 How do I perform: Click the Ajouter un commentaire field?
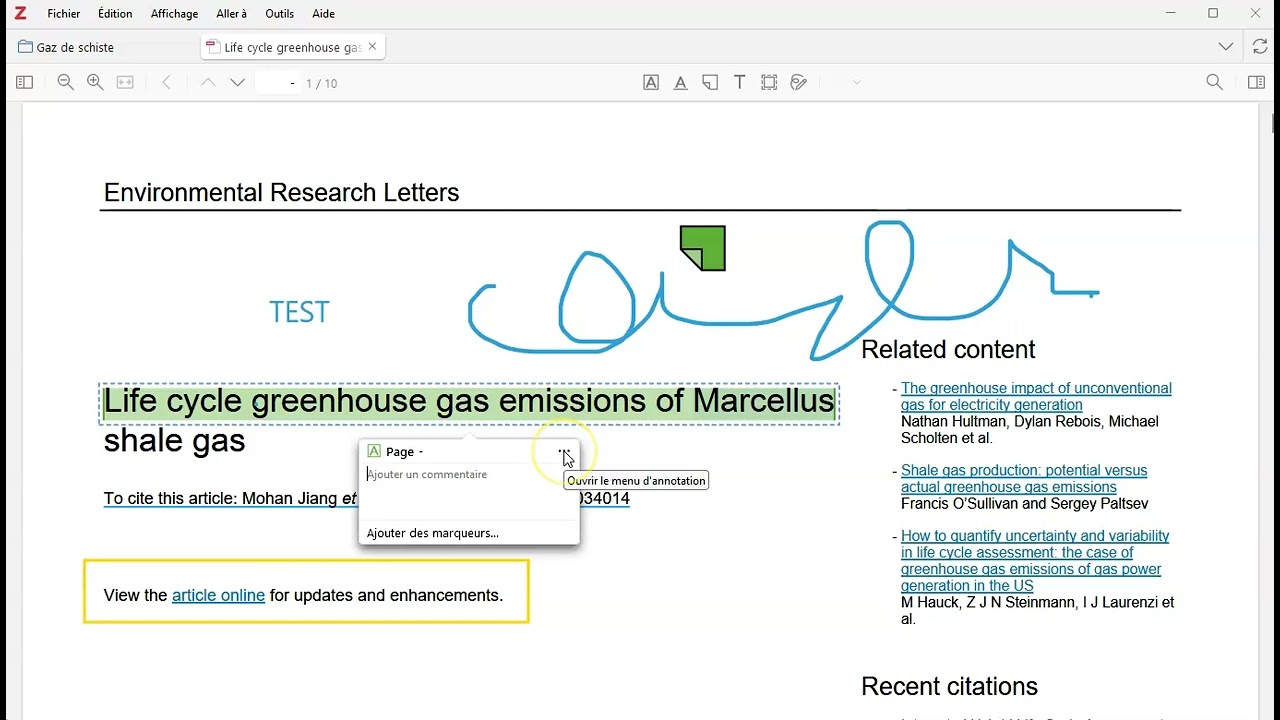pyautogui.click(x=468, y=490)
